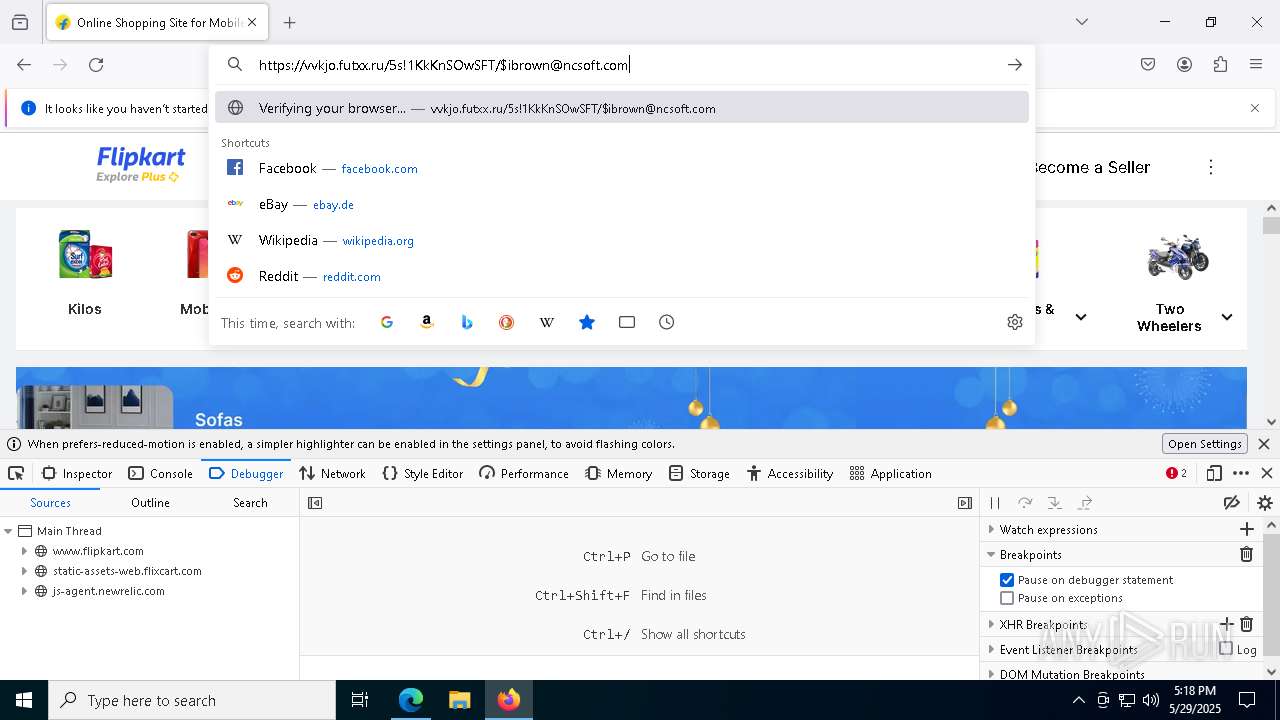Enable Pause on exceptions checkbox
1280x720 pixels.
pos(1007,598)
